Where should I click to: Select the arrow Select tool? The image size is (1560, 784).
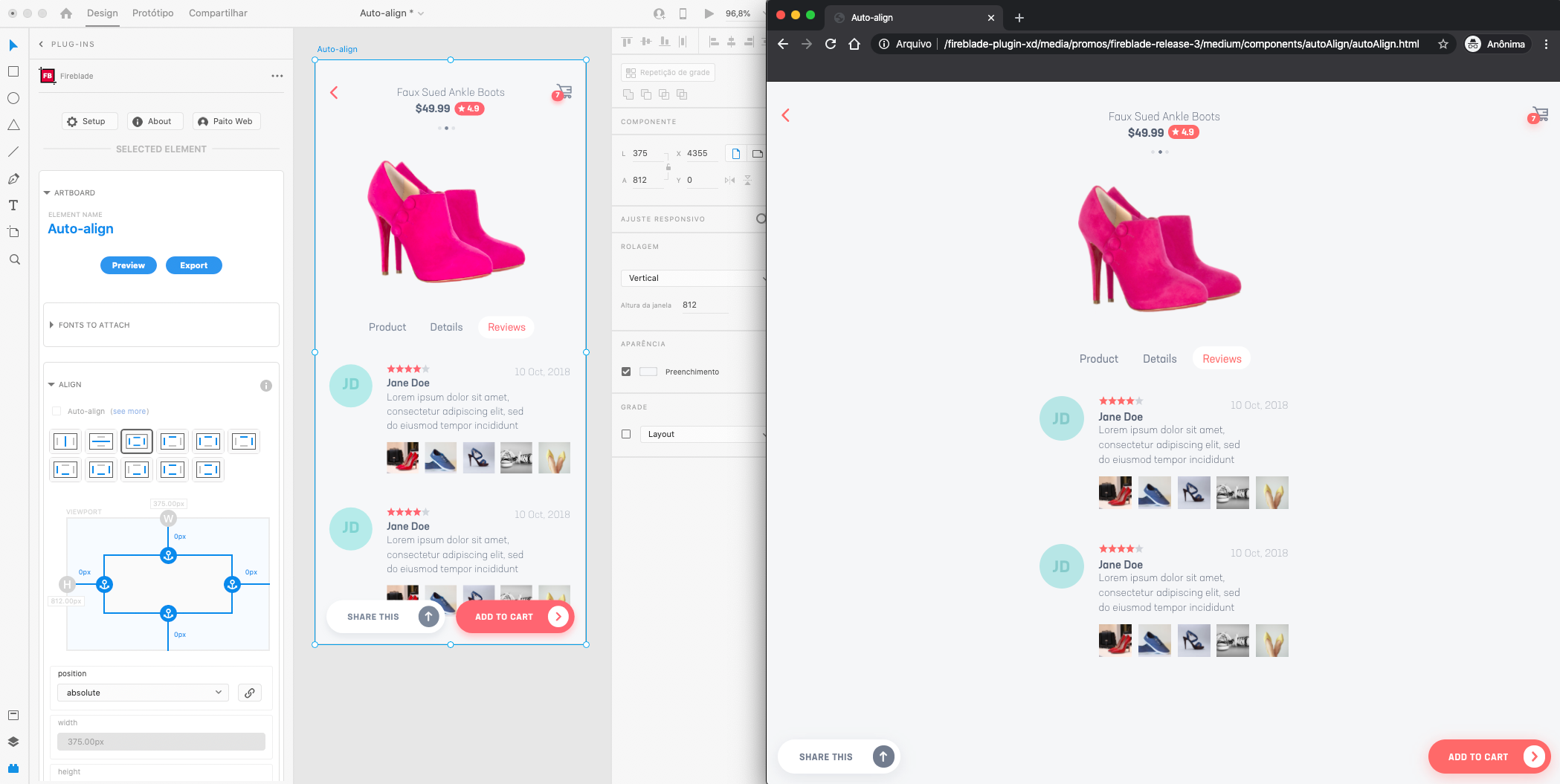pyautogui.click(x=13, y=45)
